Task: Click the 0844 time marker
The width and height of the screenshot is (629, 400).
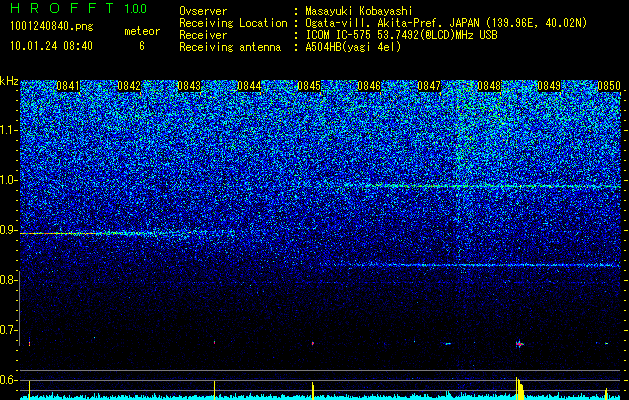Action: pos(249,86)
